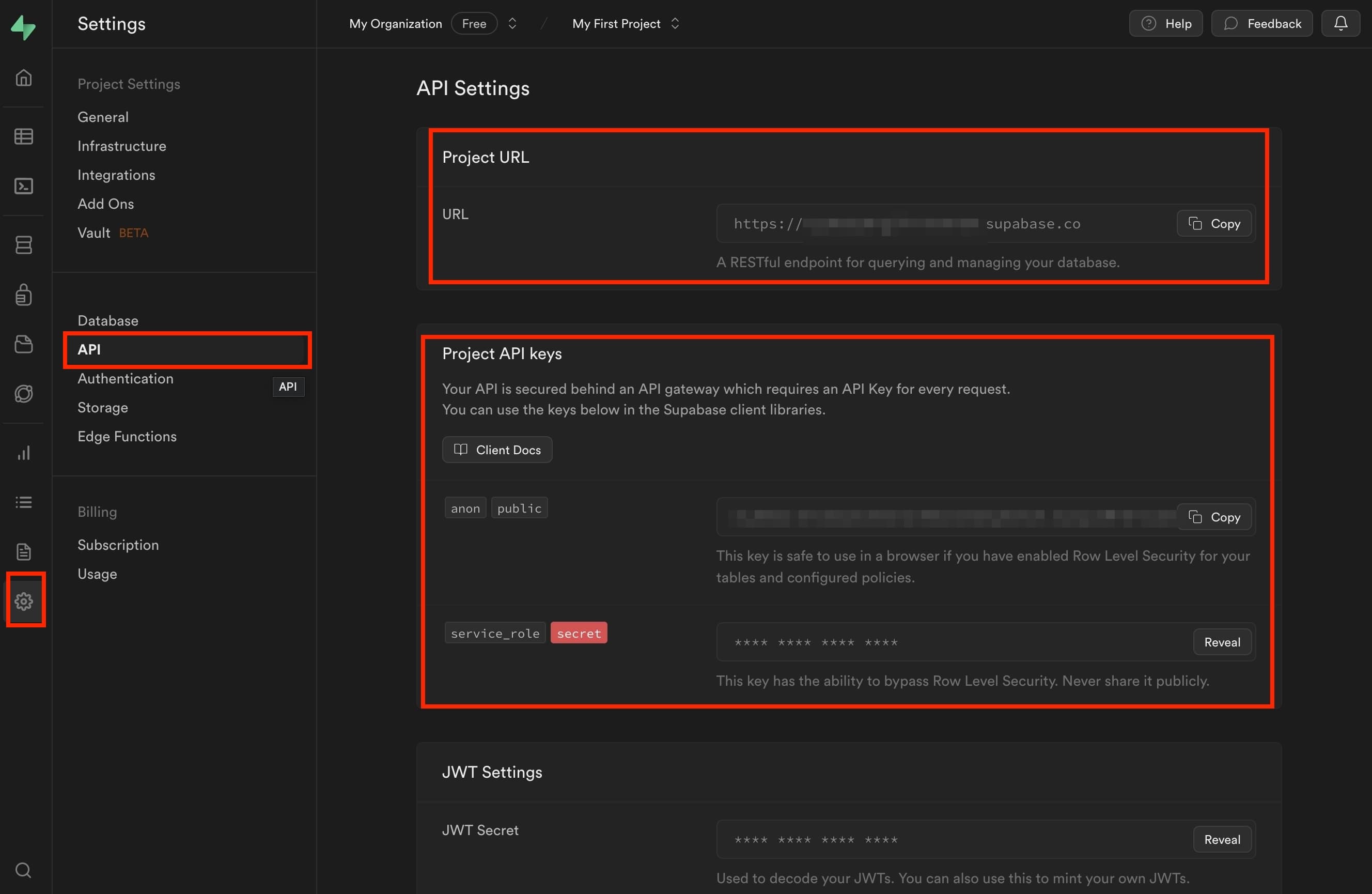Select Storage settings

coord(103,408)
